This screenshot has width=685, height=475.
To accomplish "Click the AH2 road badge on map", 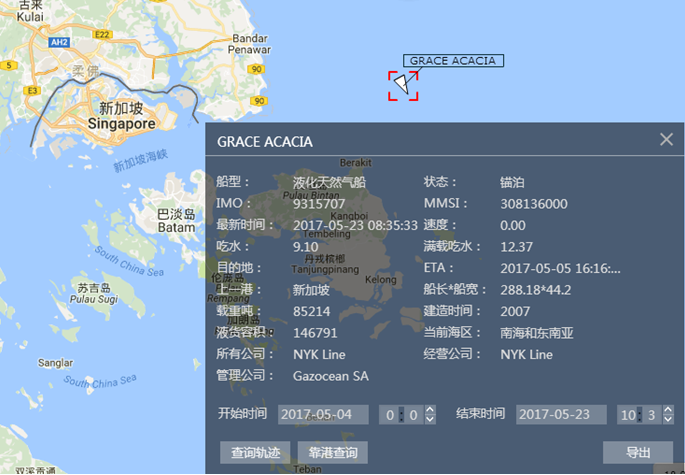I will click(59, 43).
